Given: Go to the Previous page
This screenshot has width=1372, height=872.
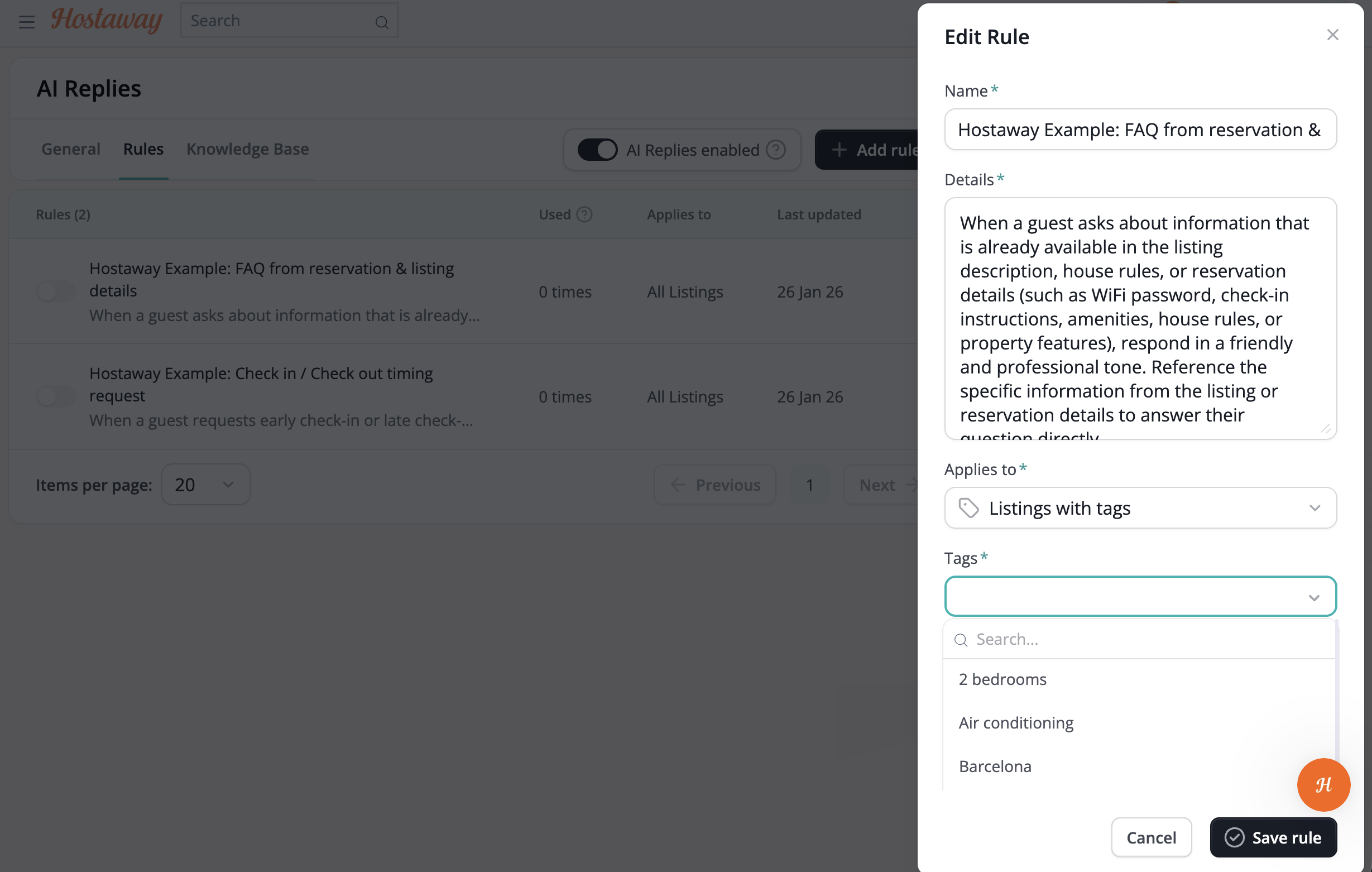Looking at the screenshot, I should click(x=714, y=485).
